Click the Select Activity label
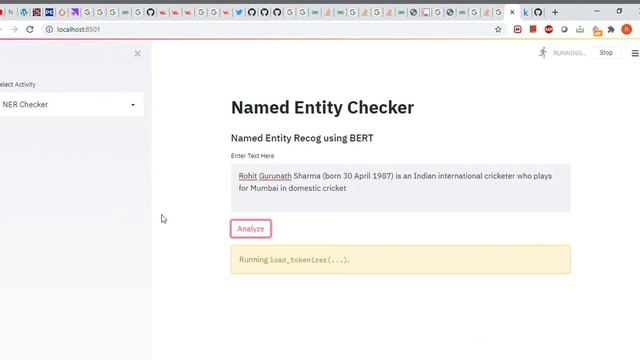Image resolution: width=640 pixels, height=360 pixels. (18, 84)
